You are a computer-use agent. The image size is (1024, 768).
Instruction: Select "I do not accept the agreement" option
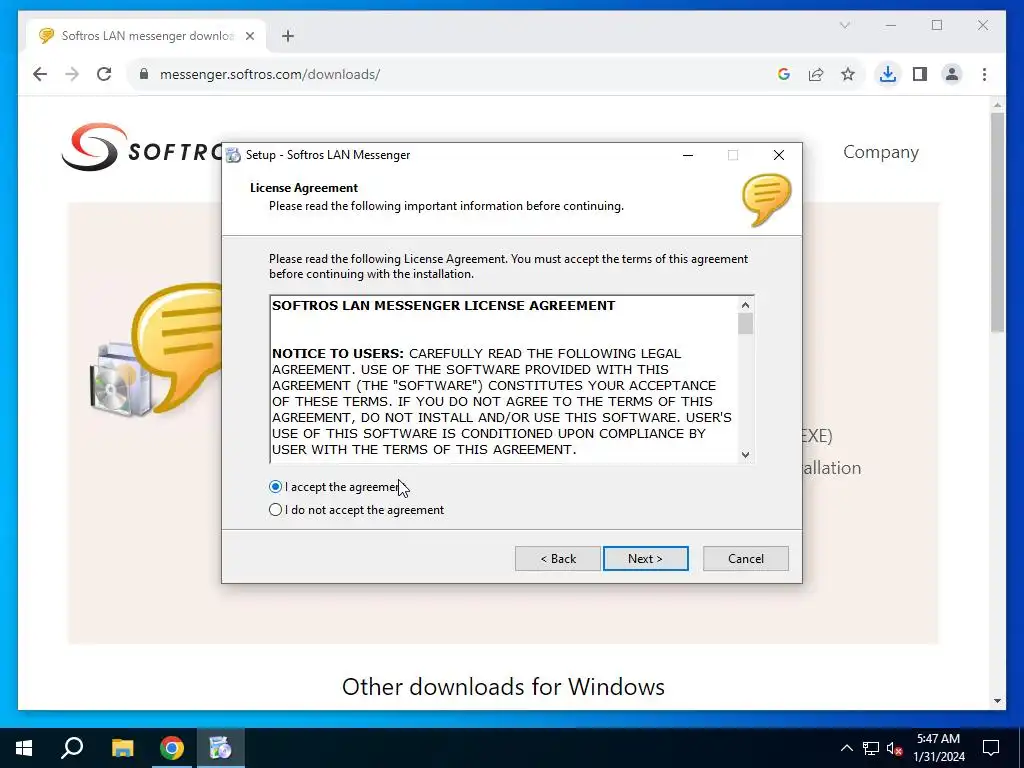275,509
